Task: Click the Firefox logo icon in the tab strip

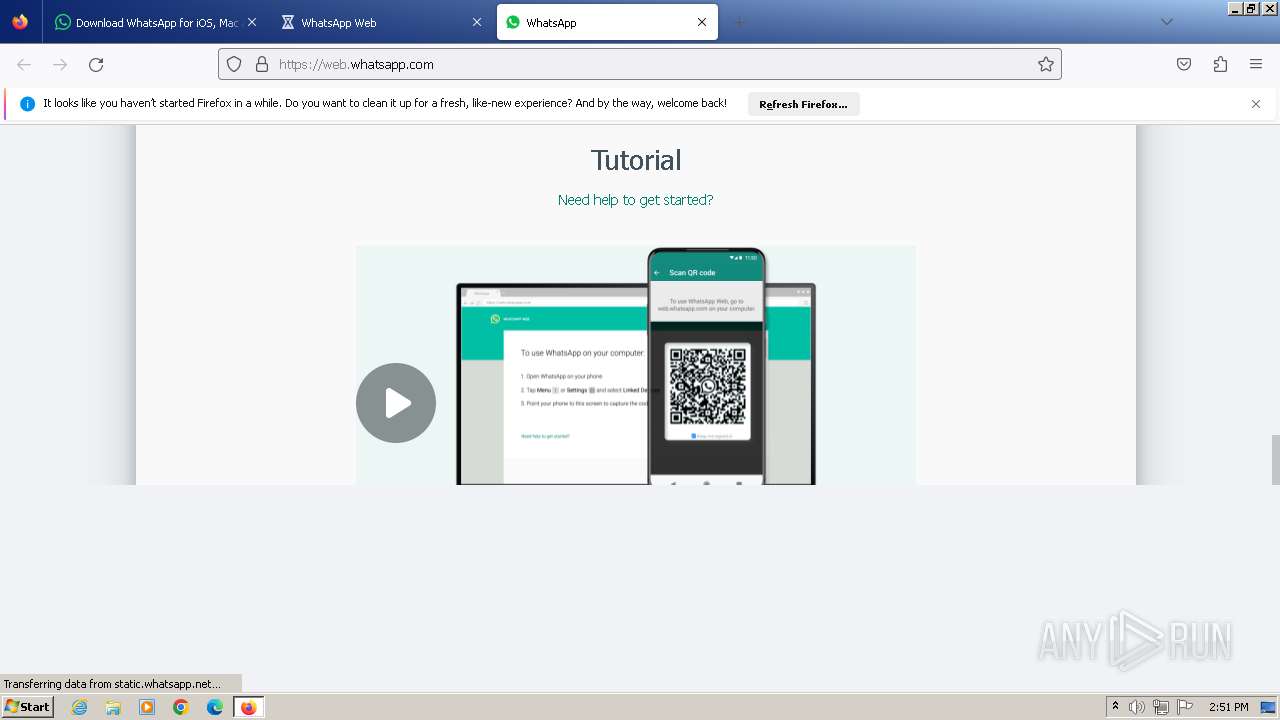Action: click(20, 22)
